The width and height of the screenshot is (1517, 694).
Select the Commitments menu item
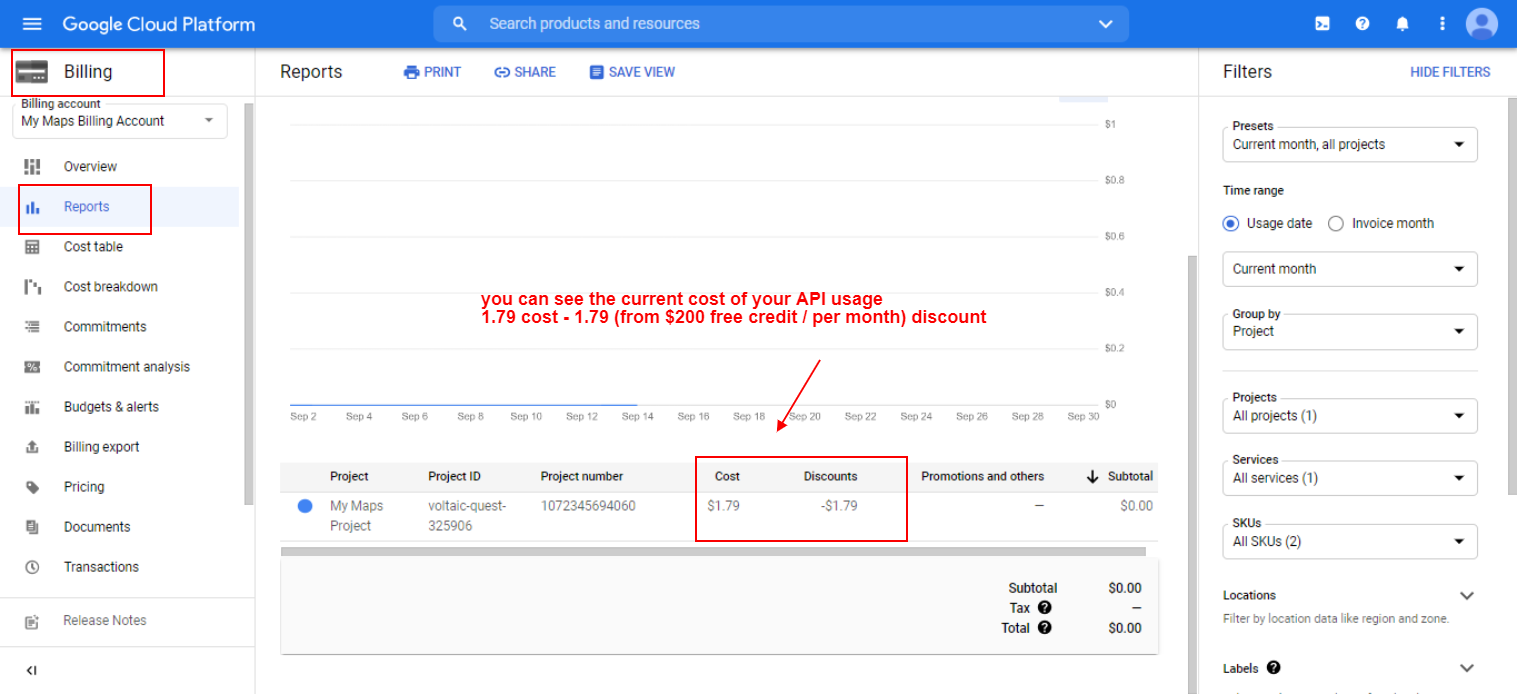pos(104,326)
